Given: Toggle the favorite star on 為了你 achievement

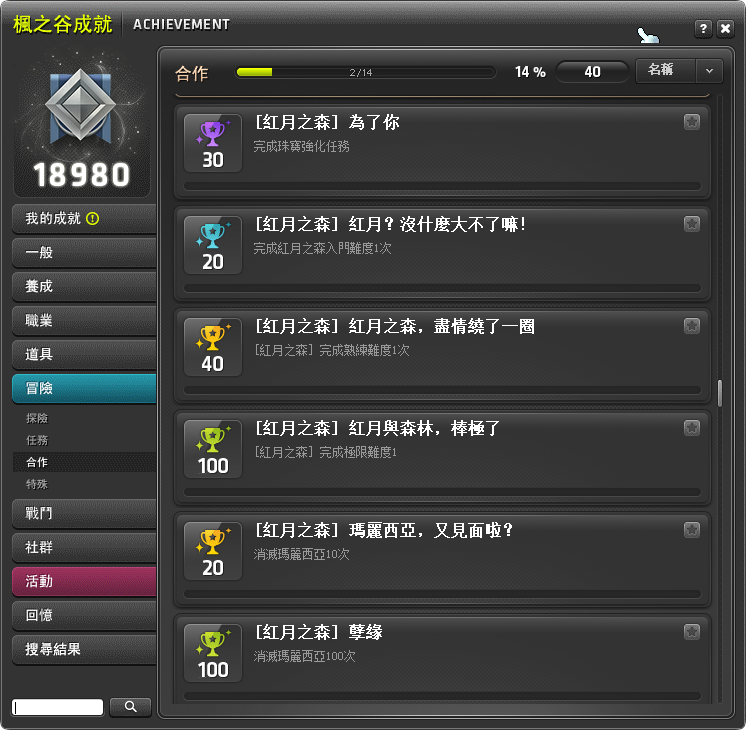Looking at the screenshot, I should tap(692, 122).
